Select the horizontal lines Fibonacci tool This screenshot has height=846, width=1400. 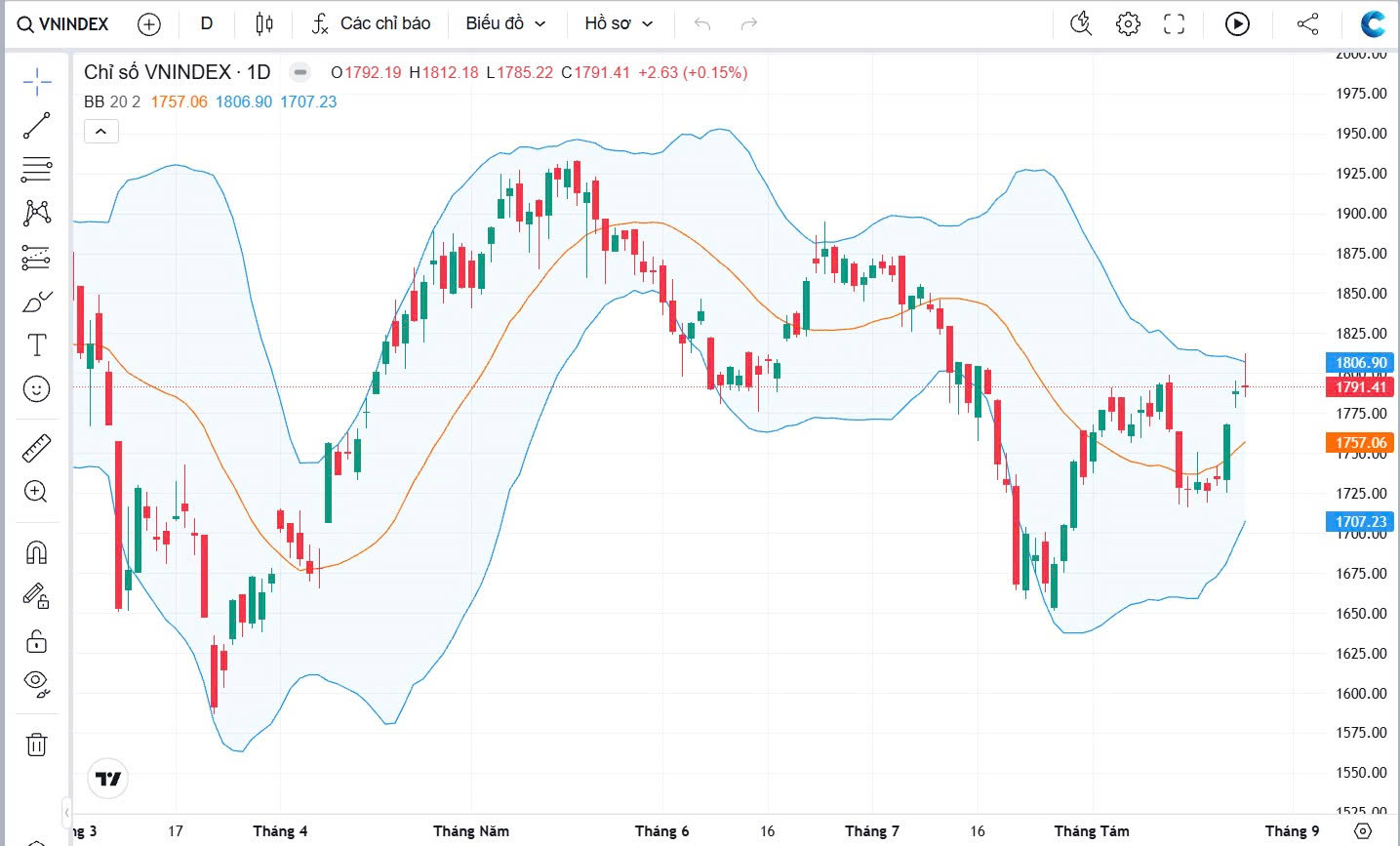click(x=36, y=170)
